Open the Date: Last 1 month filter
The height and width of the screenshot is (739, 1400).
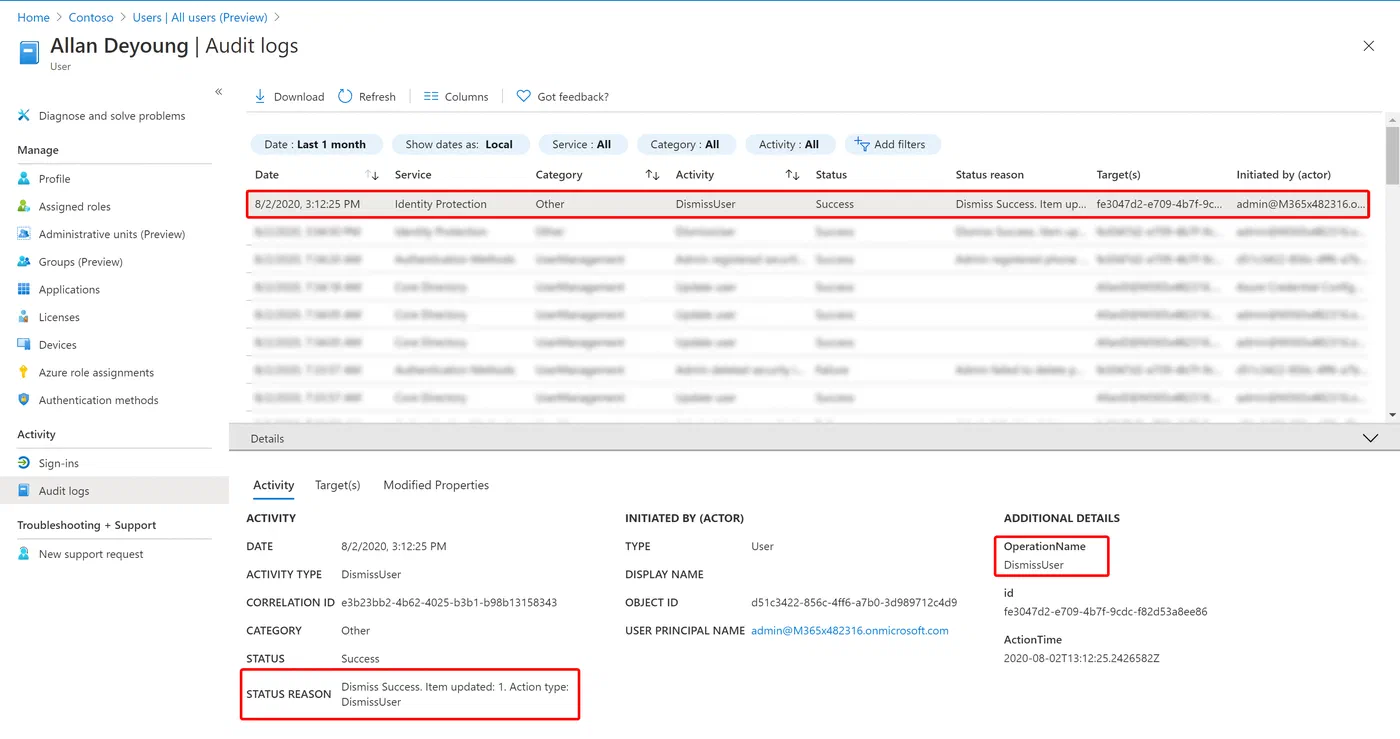click(315, 144)
